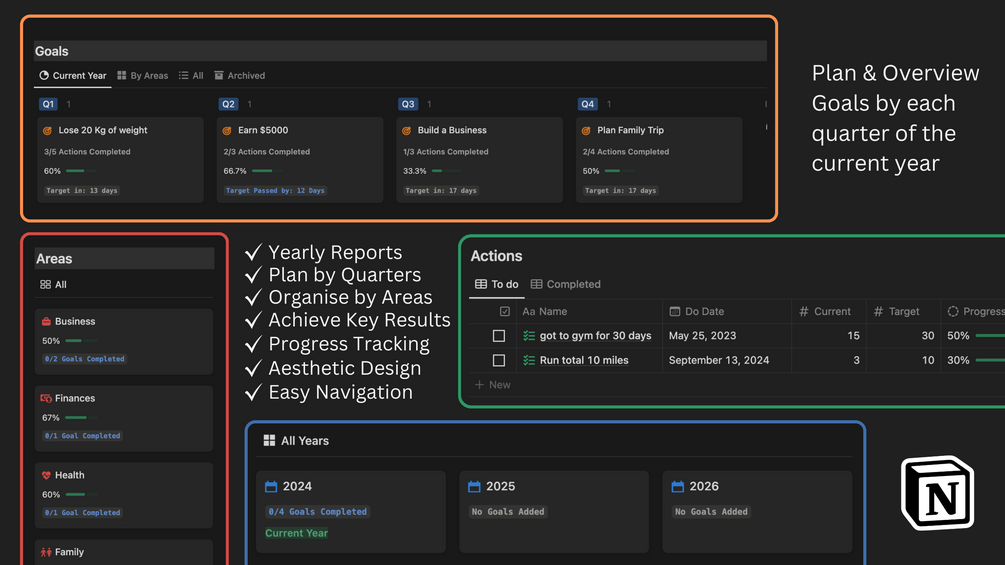Open the Finances area card
Image resolution: width=1005 pixels, height=565 pixels.
tap(124, 418)
